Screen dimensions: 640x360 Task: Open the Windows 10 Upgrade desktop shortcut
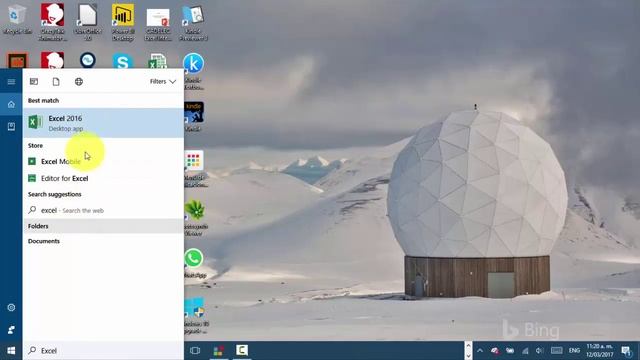click(x=196, y=315)
